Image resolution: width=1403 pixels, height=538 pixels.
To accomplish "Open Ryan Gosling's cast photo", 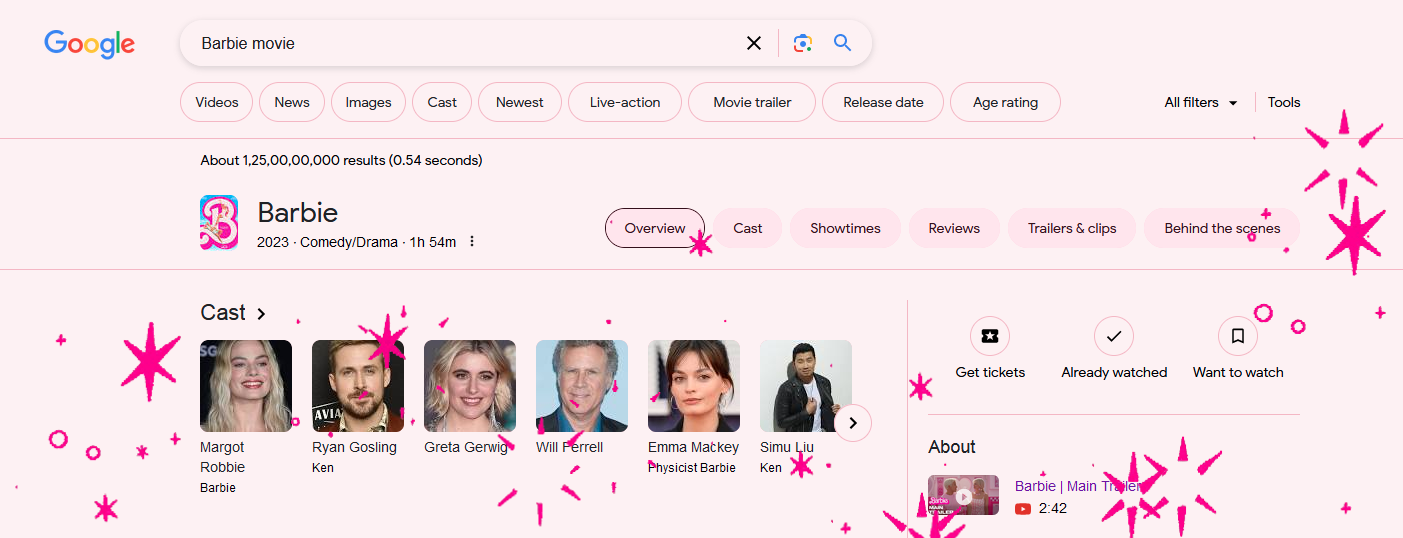I will 358,386.
